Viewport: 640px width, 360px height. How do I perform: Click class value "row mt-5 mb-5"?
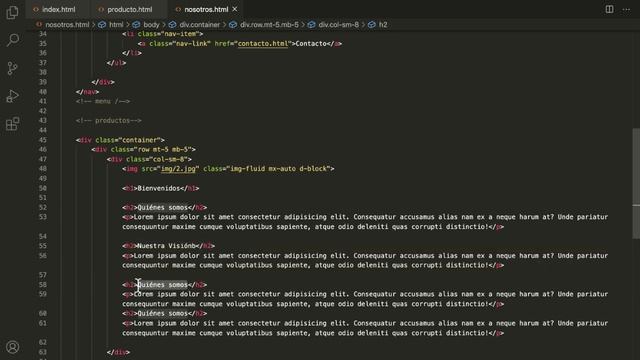click(163, 149)
